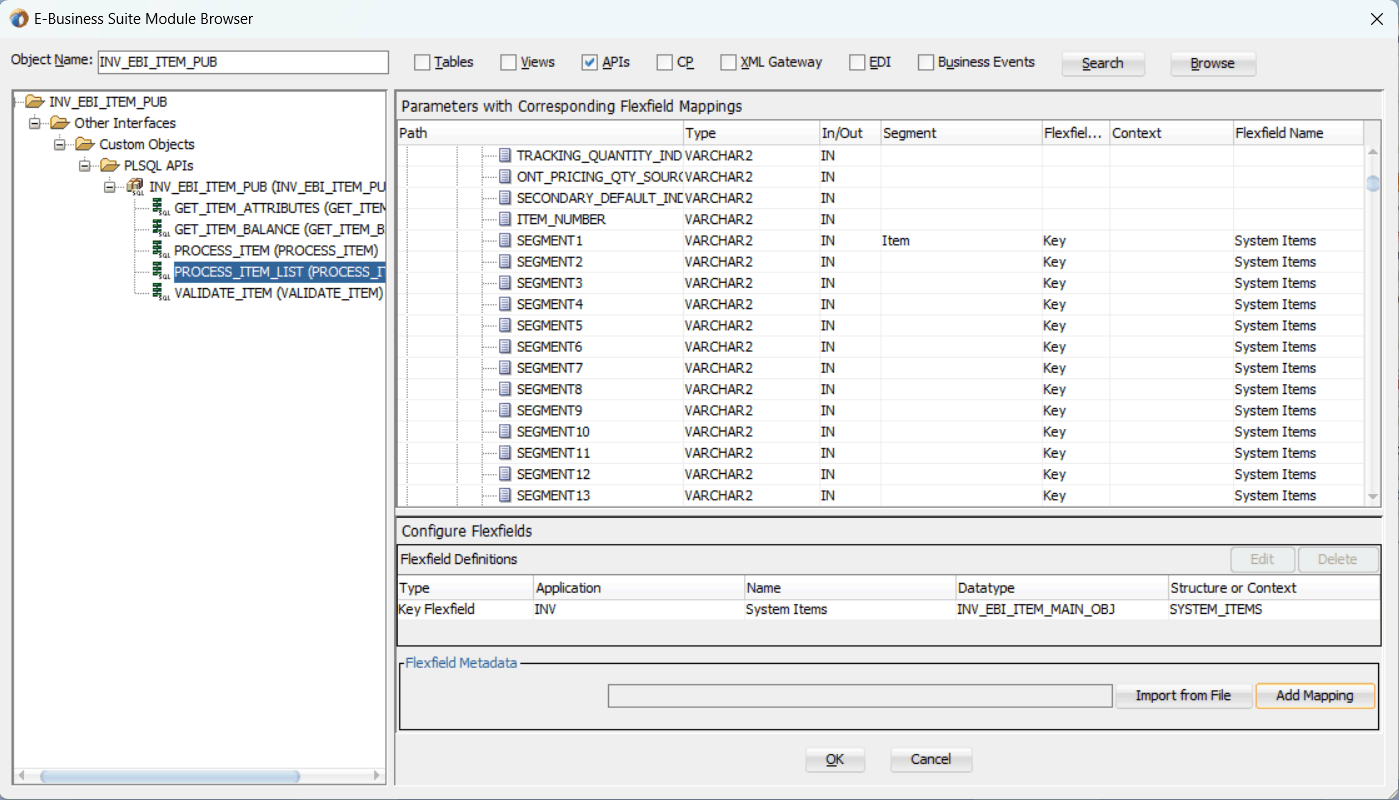This screenshot has height=800, width=1399.
Task: Click the SEGMENT1 parameter icon
Action: [505, 241]
